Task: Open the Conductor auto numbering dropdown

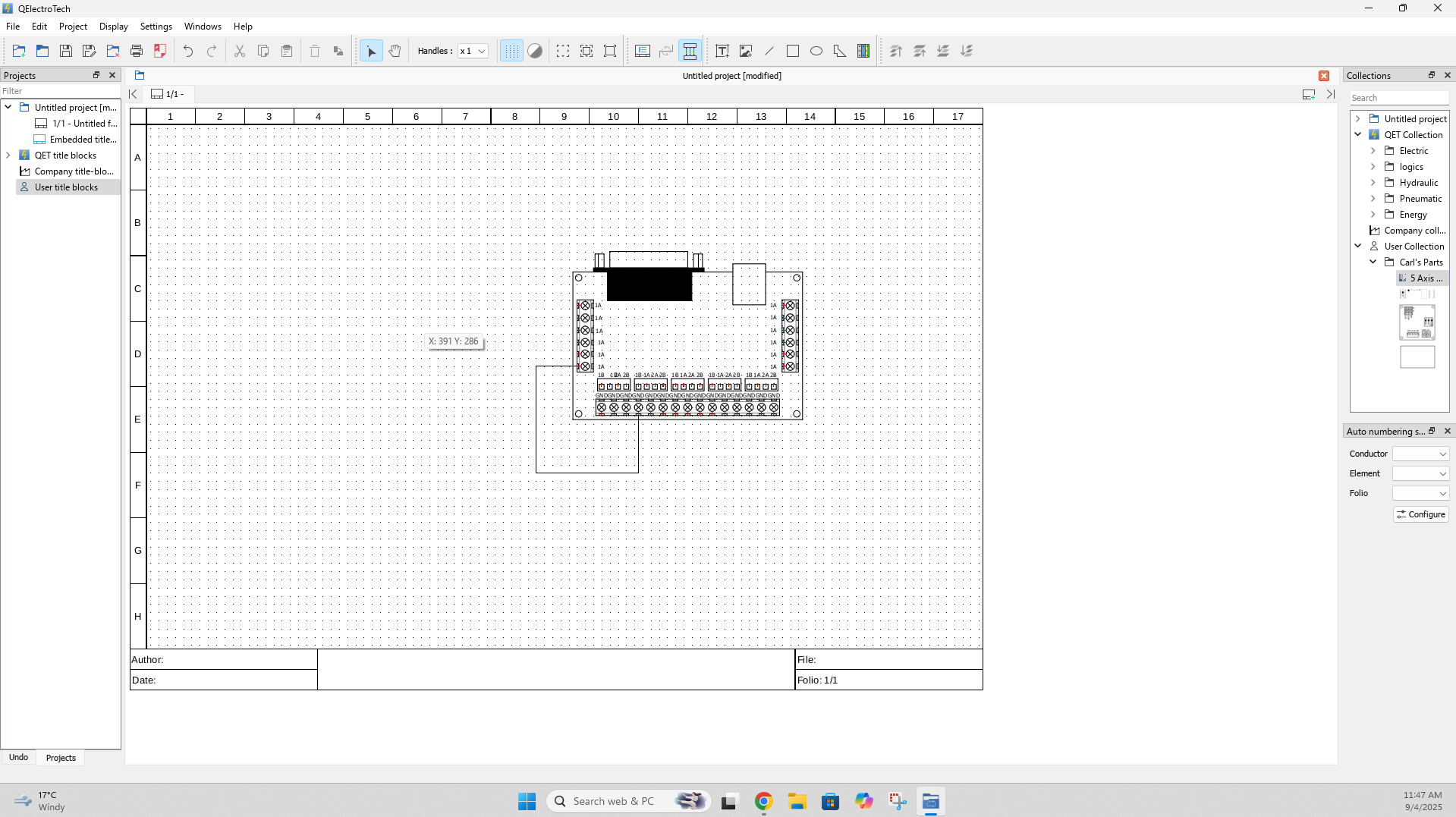Action: pos(1420,454)
